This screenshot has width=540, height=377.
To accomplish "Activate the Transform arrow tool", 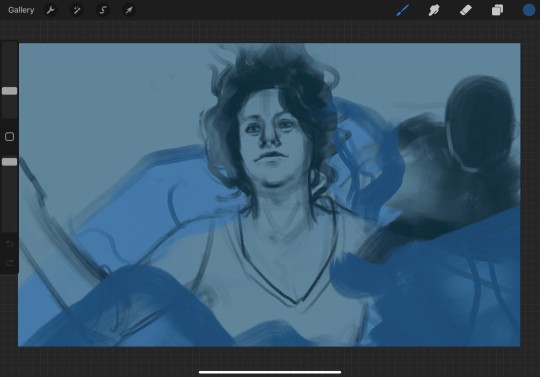I will pyautogui.click(x=129, y=10).
